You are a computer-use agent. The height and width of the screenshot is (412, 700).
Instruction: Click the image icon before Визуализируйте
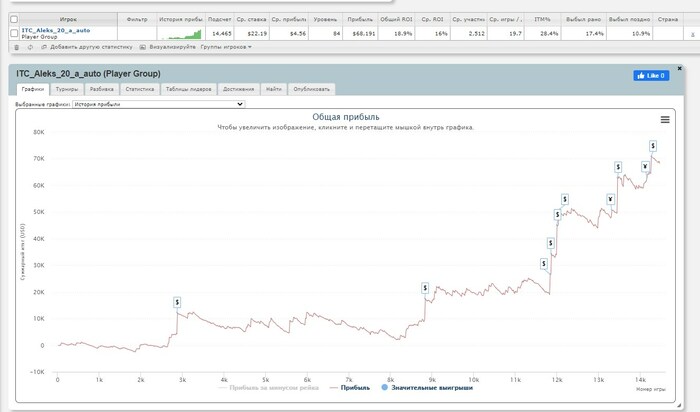pyautogui.click(x=142, y=47)
